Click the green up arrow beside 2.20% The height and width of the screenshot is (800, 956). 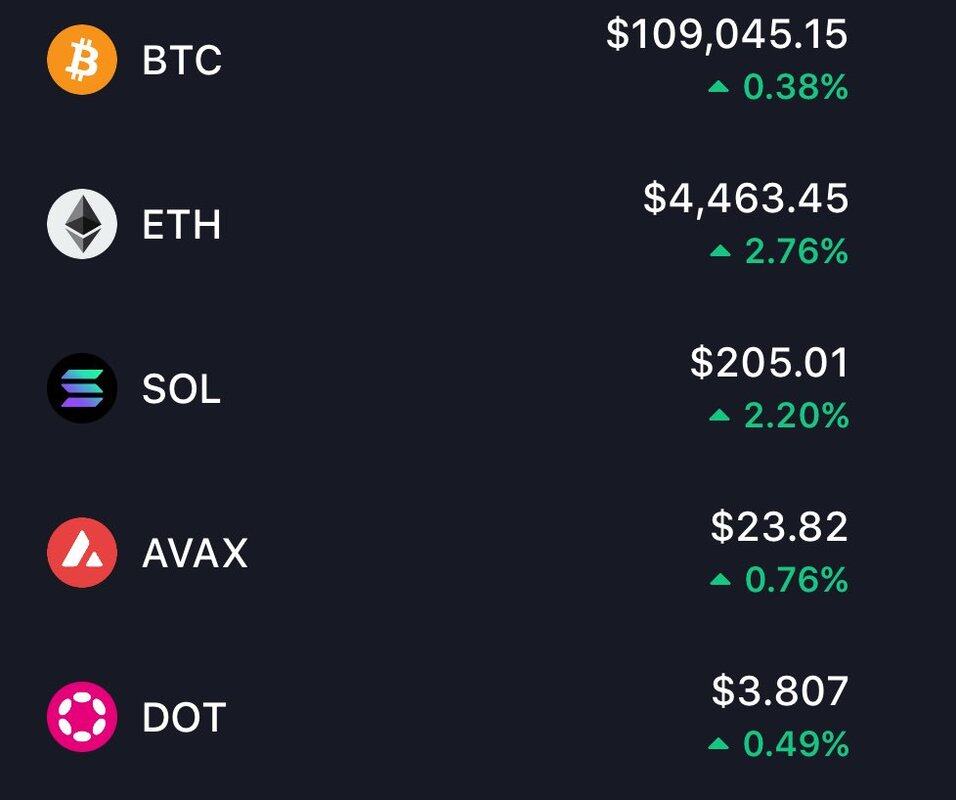[720, 415]
